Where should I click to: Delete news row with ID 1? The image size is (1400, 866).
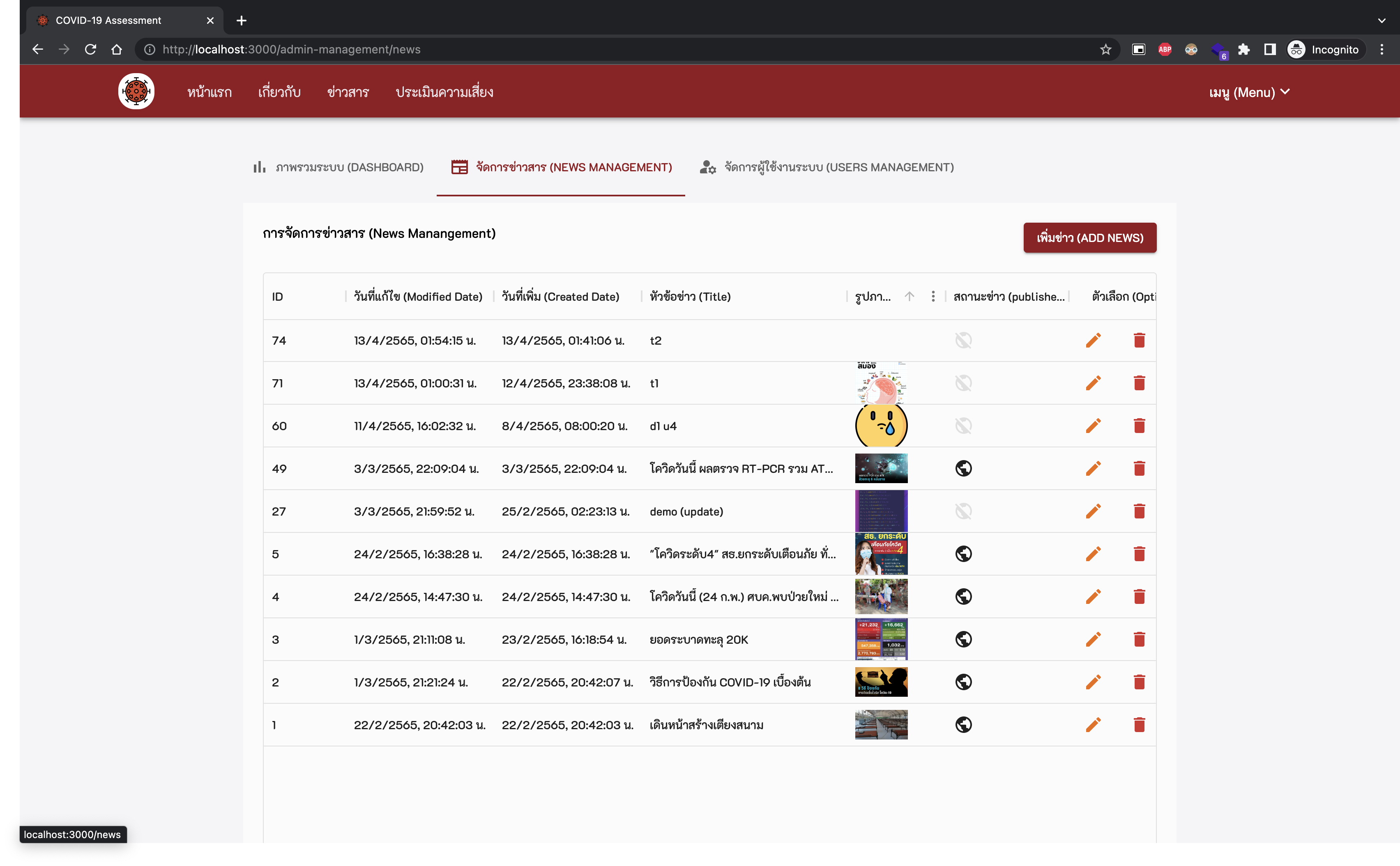pos(1139,725)
